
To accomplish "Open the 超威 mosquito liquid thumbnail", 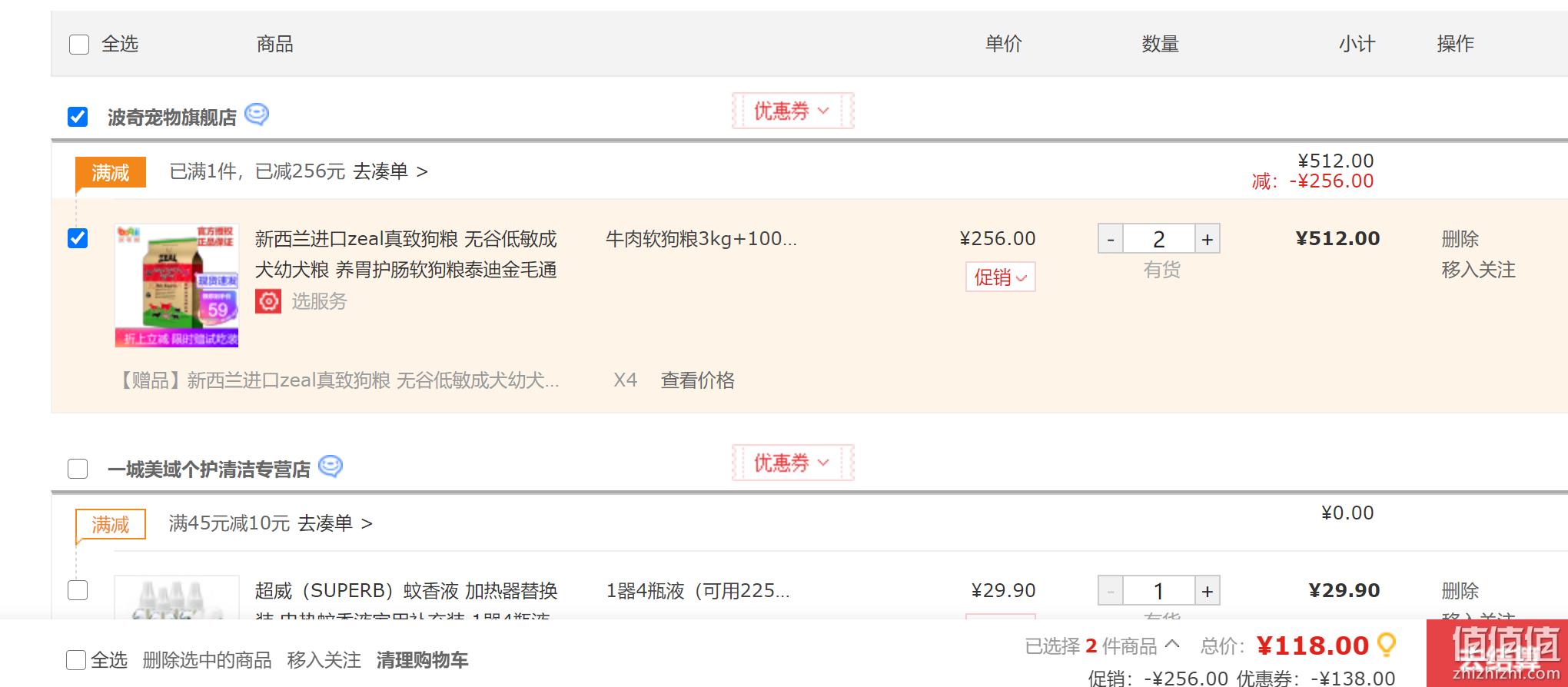I will coord(177,598).
